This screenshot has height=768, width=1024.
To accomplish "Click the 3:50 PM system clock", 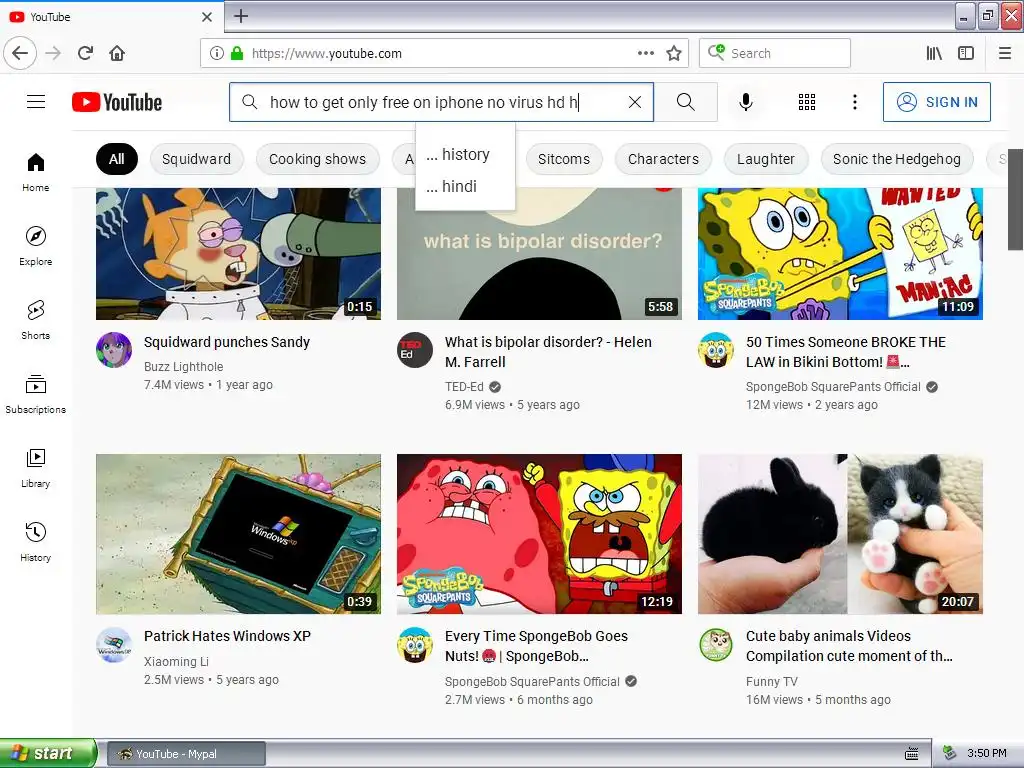I will pos(987,753).
